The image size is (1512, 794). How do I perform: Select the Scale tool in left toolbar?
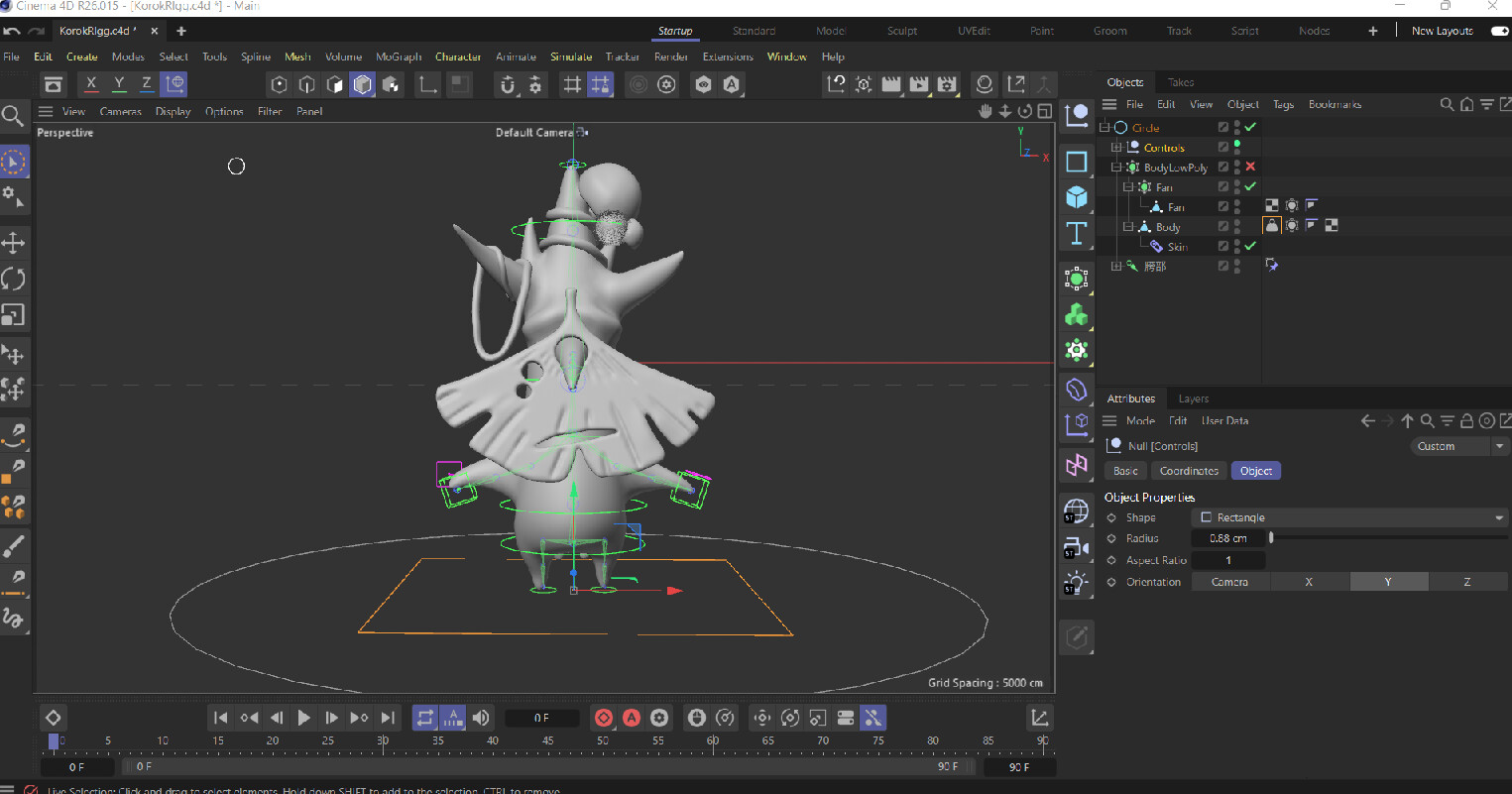13,314
